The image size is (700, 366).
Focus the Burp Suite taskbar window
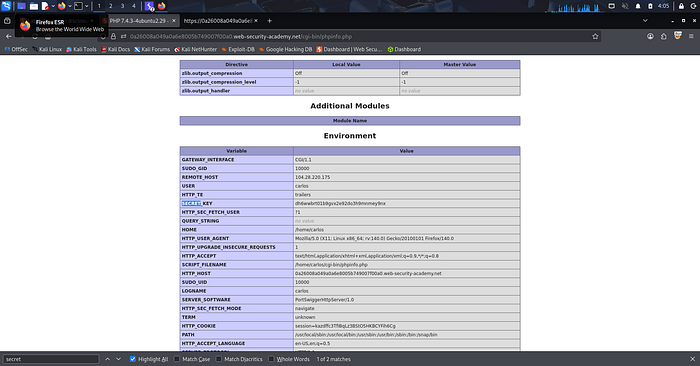(x=150, y=6)
